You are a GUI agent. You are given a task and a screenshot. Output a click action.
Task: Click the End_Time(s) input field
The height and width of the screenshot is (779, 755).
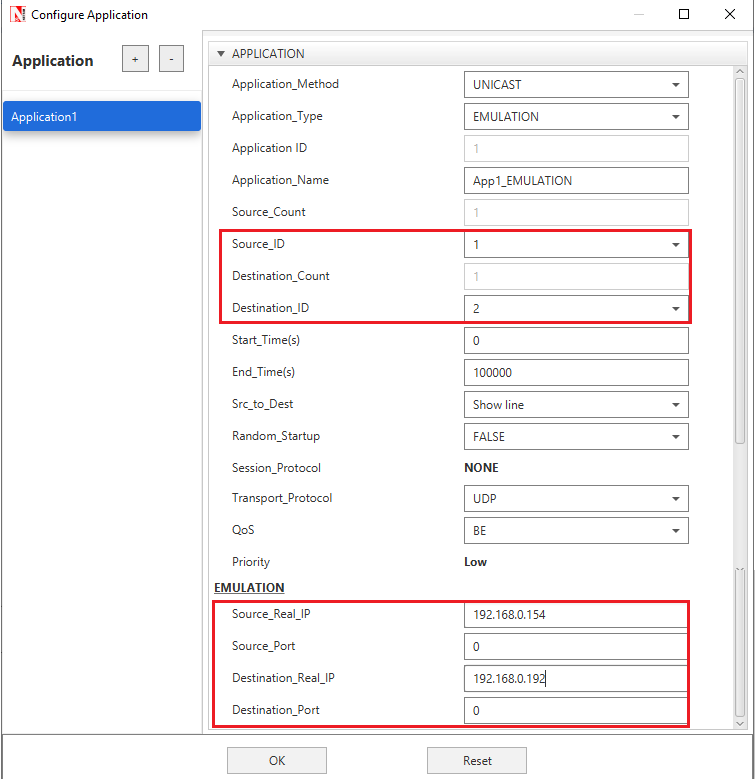[x=576, y=373]
